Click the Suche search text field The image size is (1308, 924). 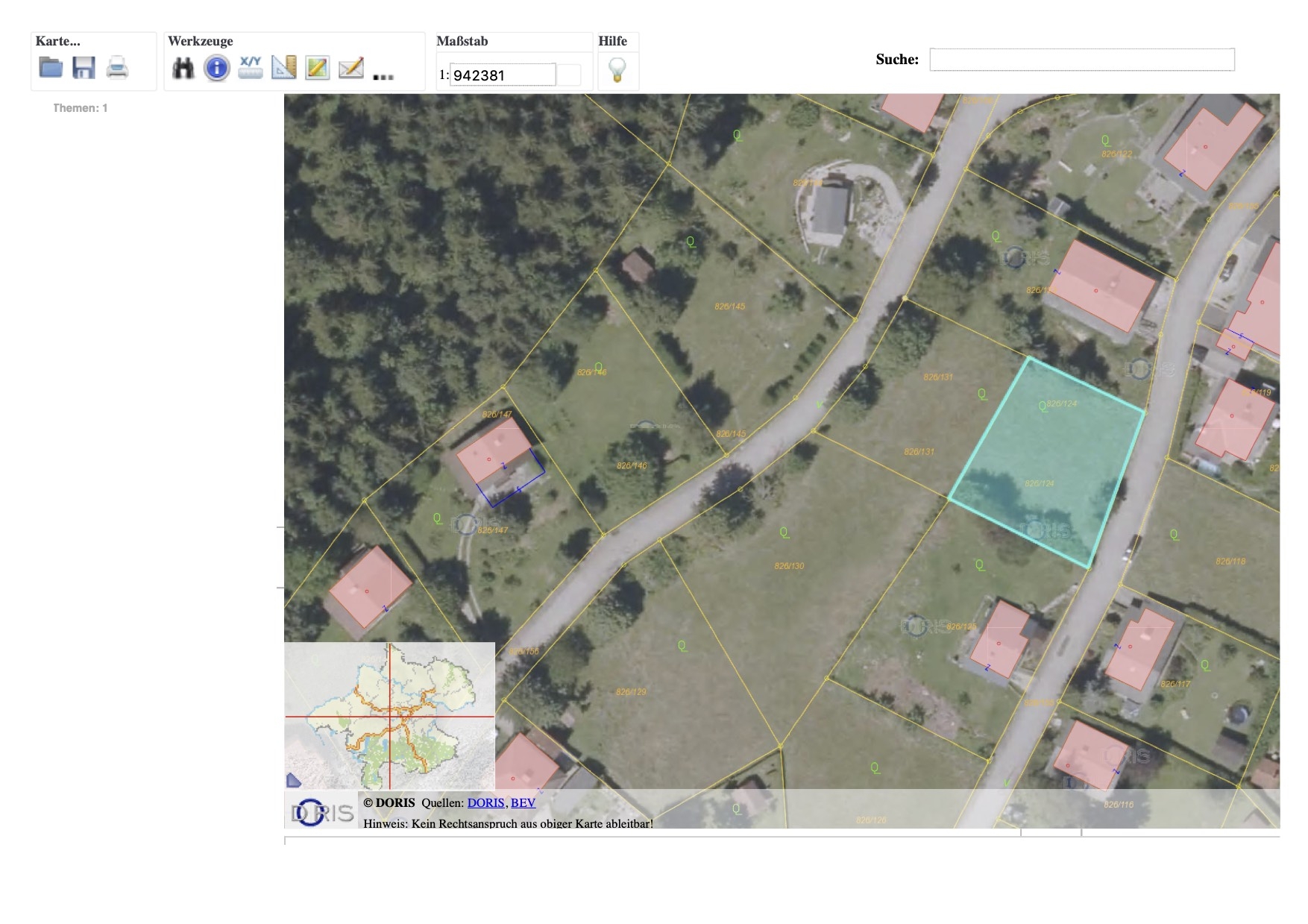tap(1081, 60)
